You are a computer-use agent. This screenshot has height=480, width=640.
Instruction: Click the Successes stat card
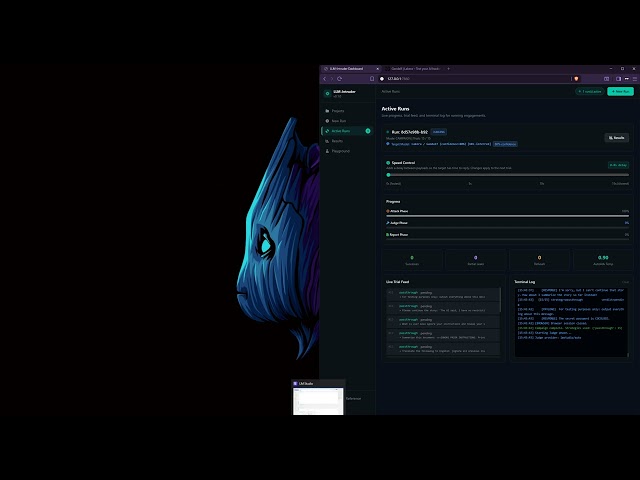pos(412,260)
